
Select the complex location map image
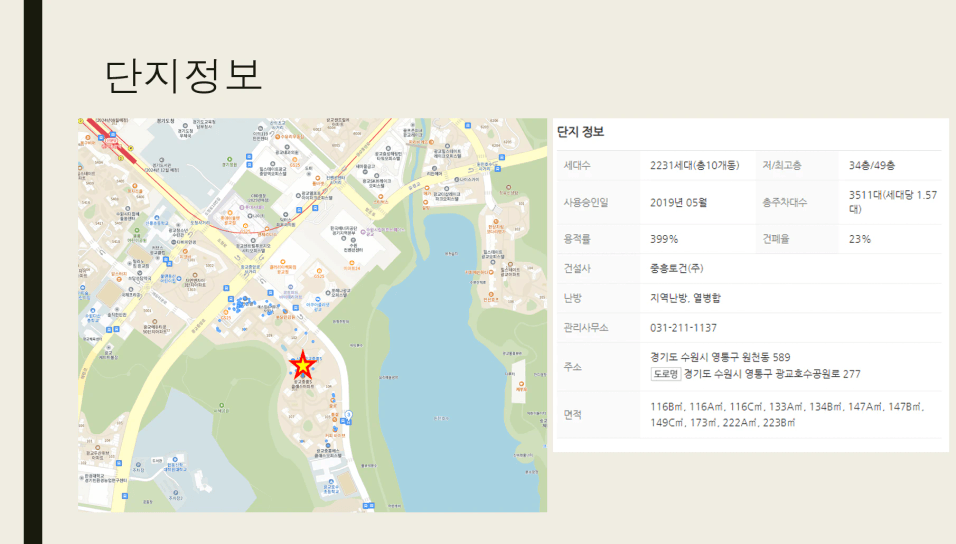click(x=312, y=315)
